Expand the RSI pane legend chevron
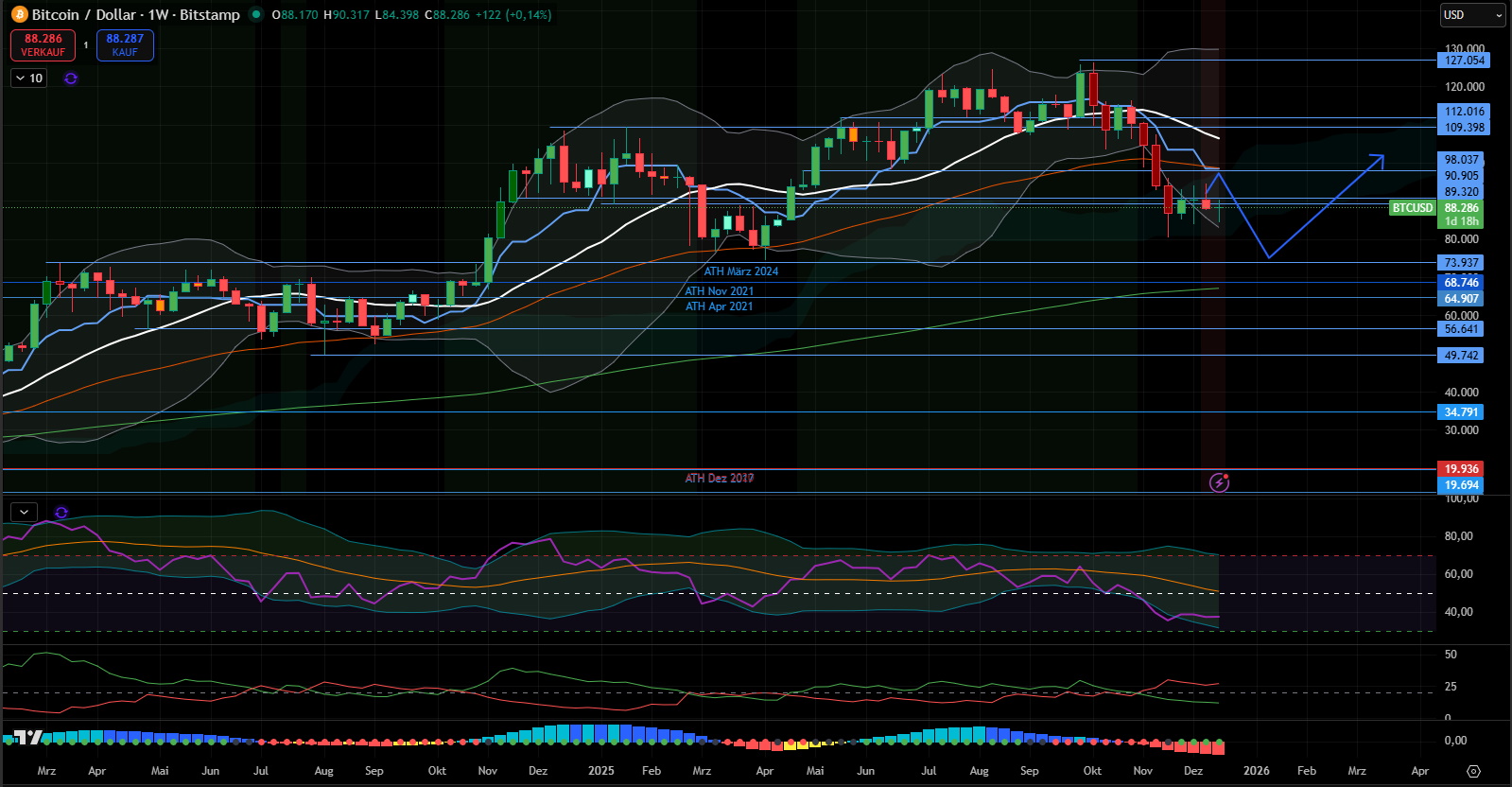 [x=24, y=512]
